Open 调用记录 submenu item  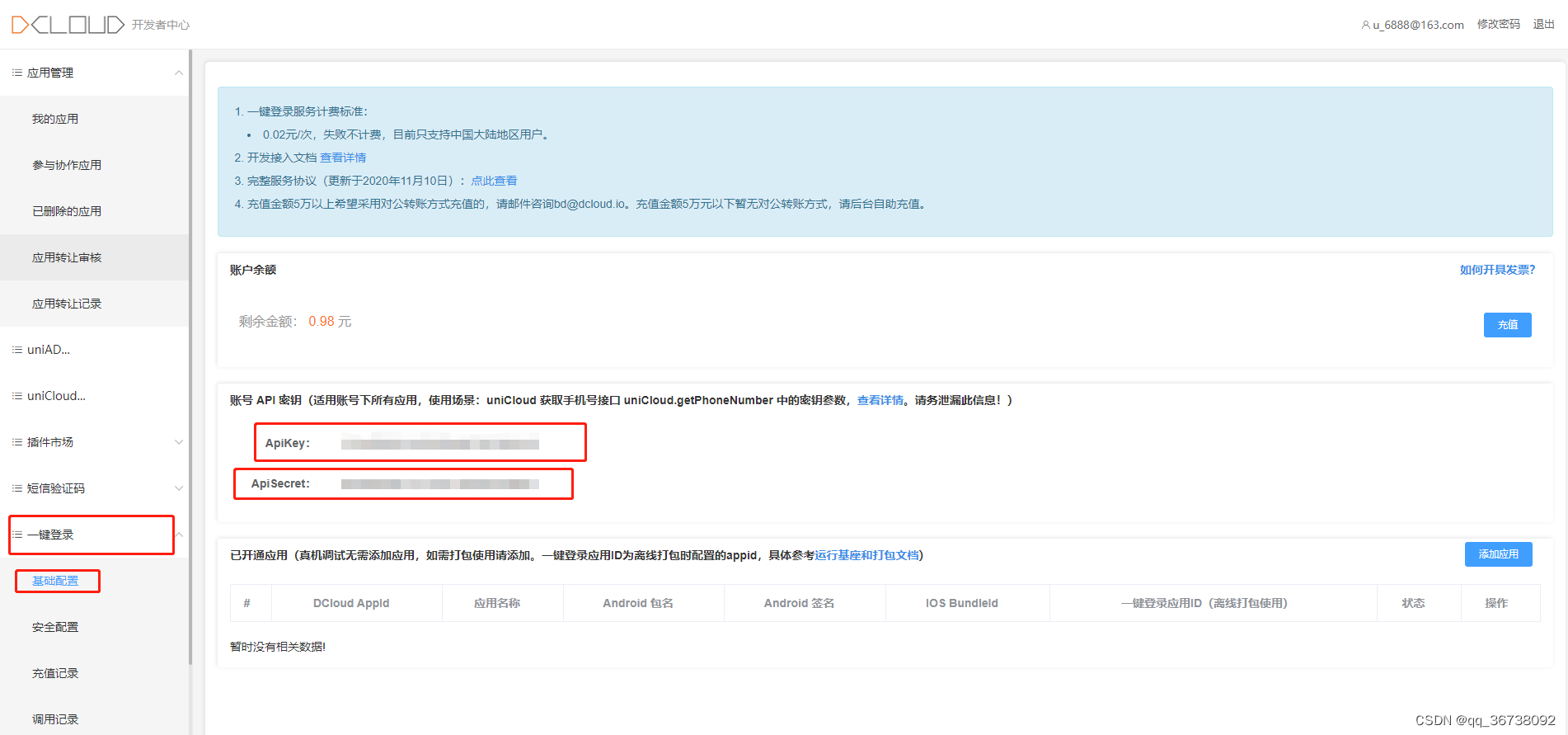[x=55, y=719]
